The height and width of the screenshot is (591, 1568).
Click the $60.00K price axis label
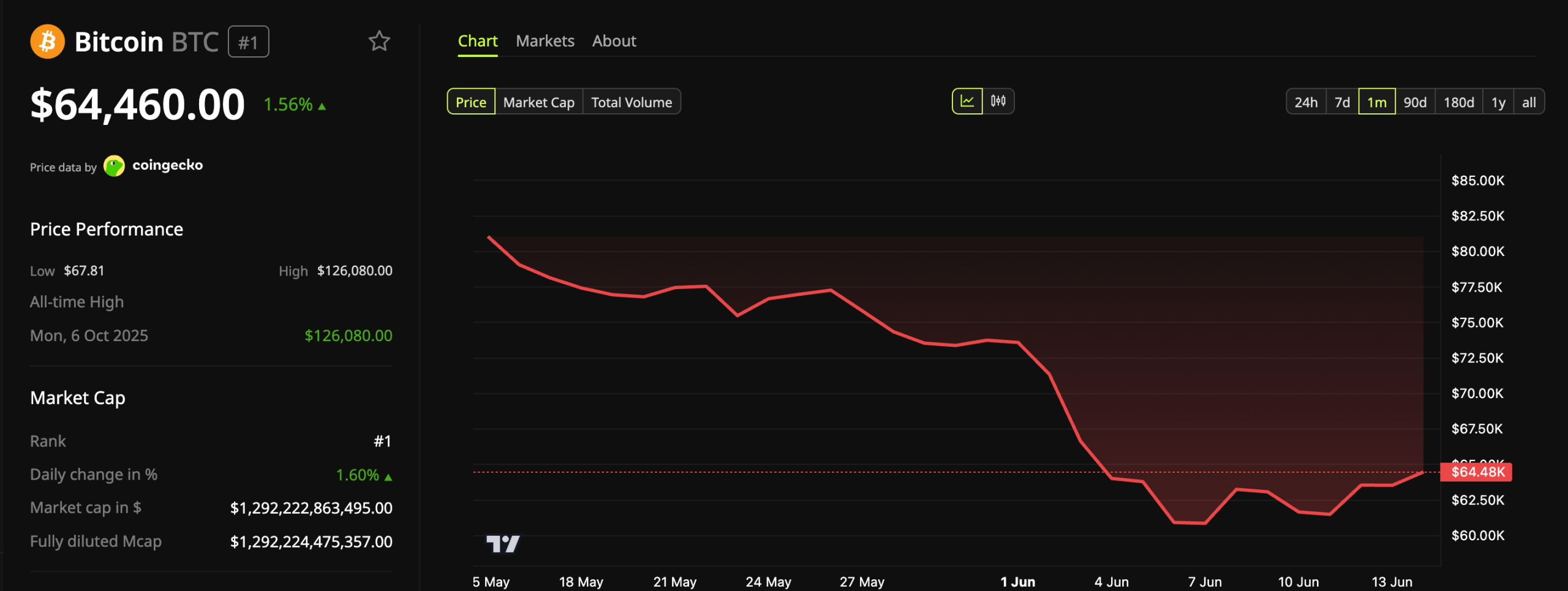coord(1477,536)
